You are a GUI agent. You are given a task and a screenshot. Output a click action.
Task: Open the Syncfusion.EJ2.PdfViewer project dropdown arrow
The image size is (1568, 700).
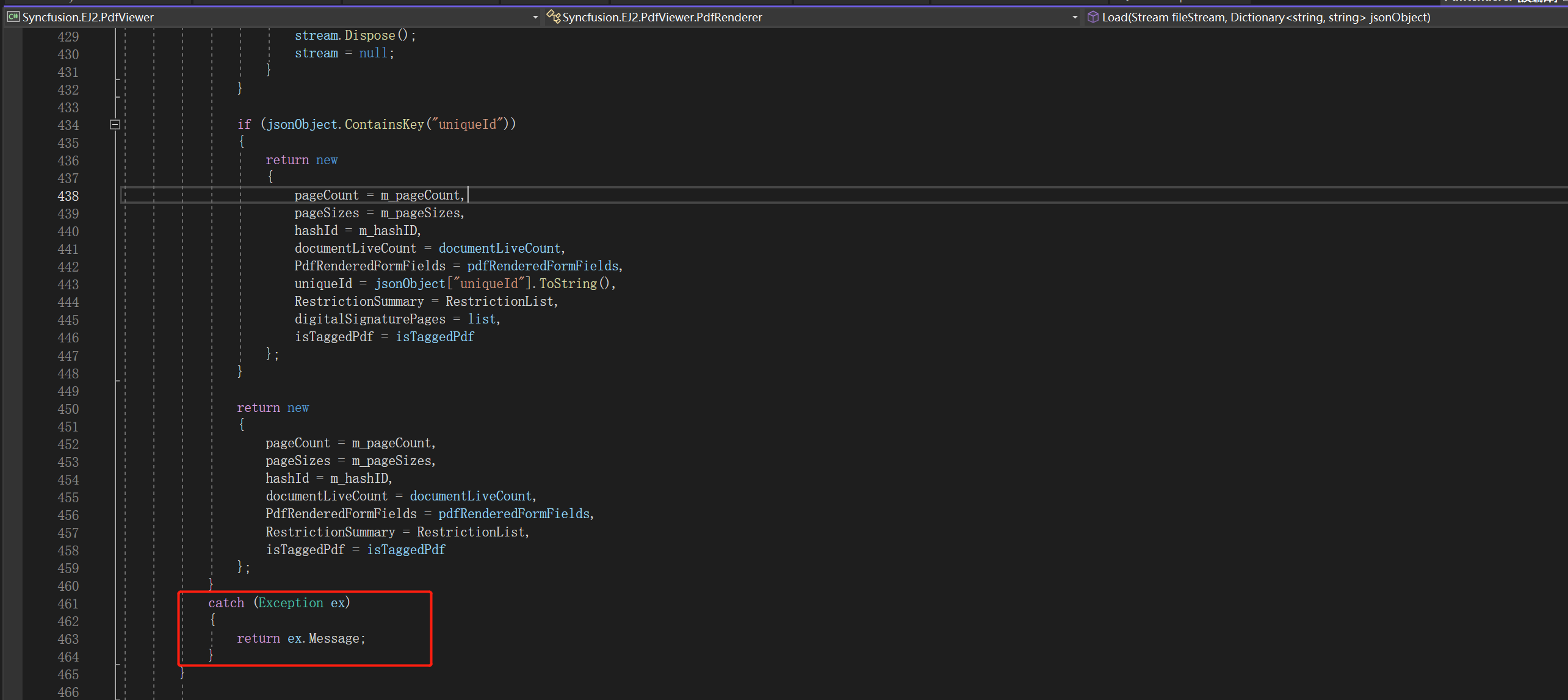(x=535, y=17)
